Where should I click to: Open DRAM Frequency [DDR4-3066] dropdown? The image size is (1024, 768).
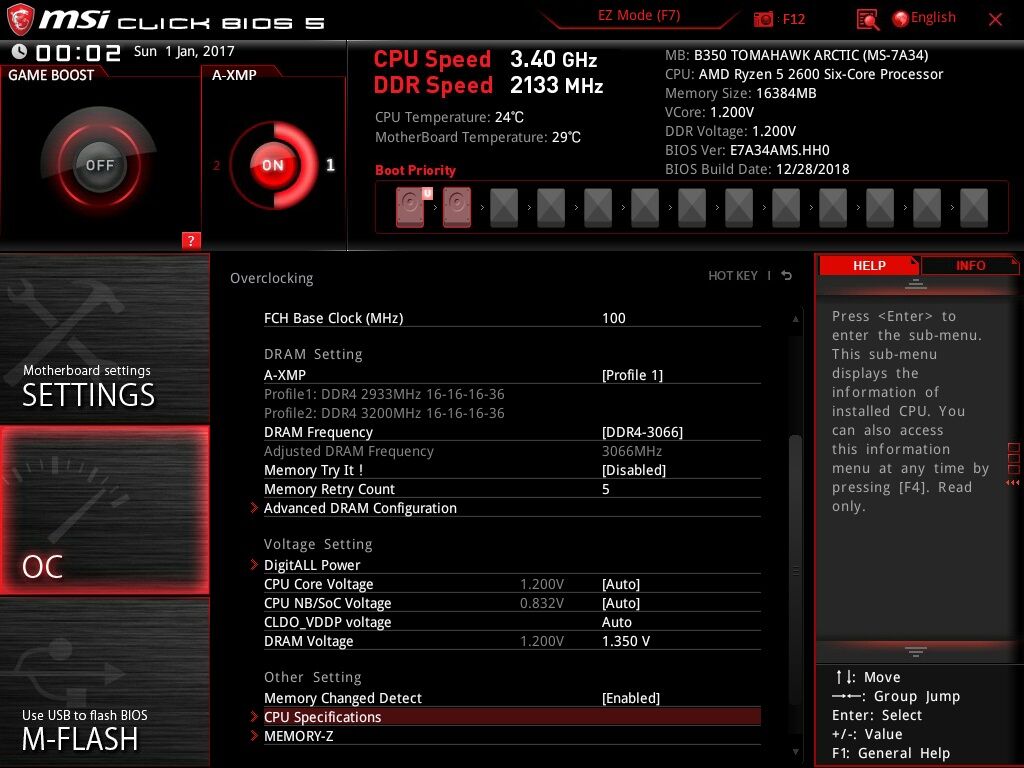(x=642, y=432)
